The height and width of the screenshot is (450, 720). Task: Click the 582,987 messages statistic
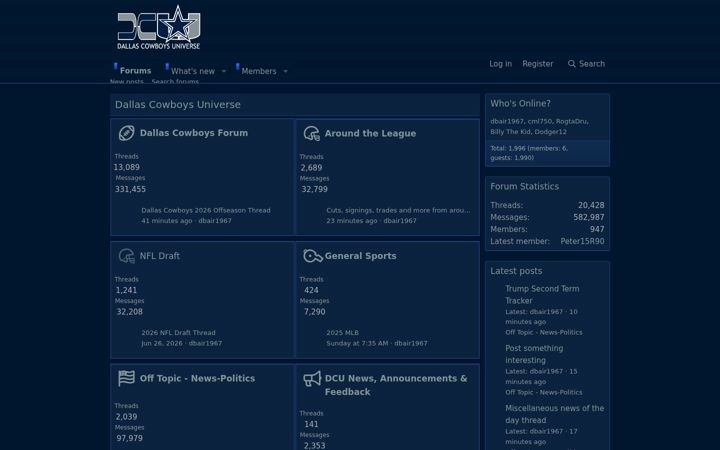pyautogui.click(x=589, y=217)
